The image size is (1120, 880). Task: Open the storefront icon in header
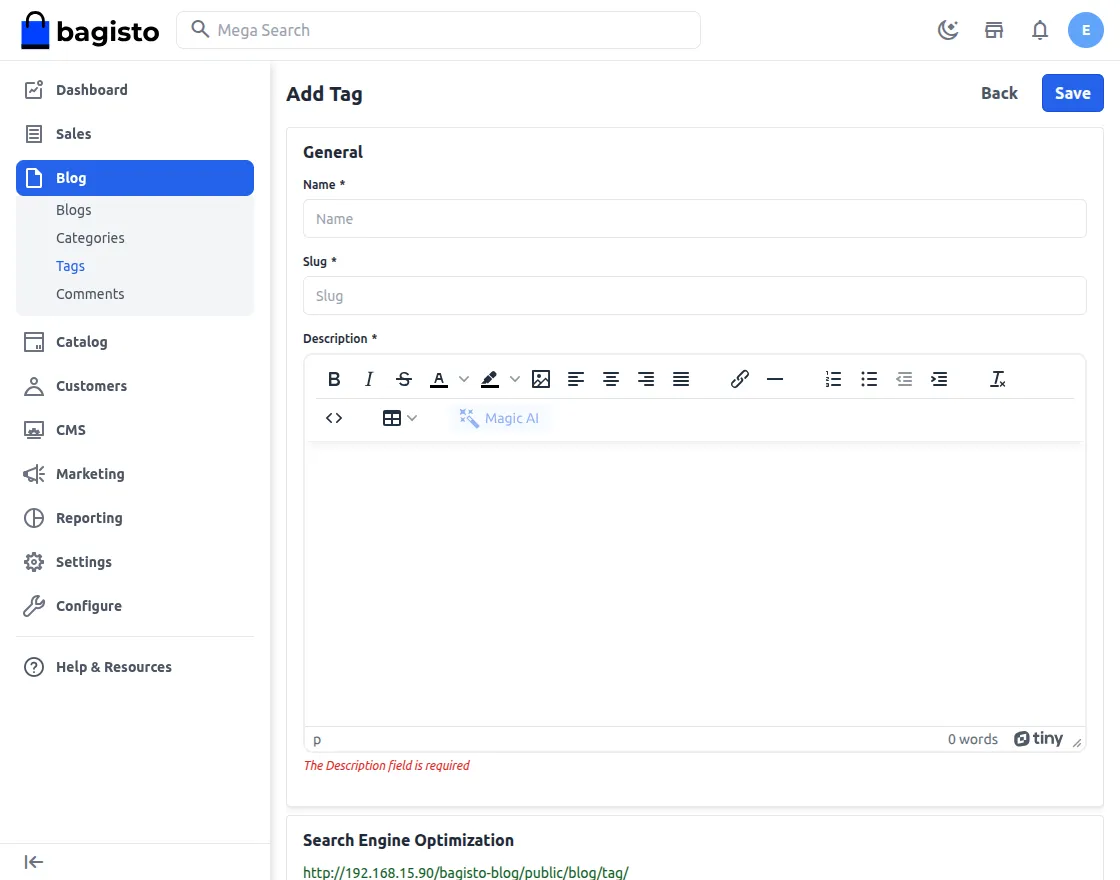[x=994, y=30]
